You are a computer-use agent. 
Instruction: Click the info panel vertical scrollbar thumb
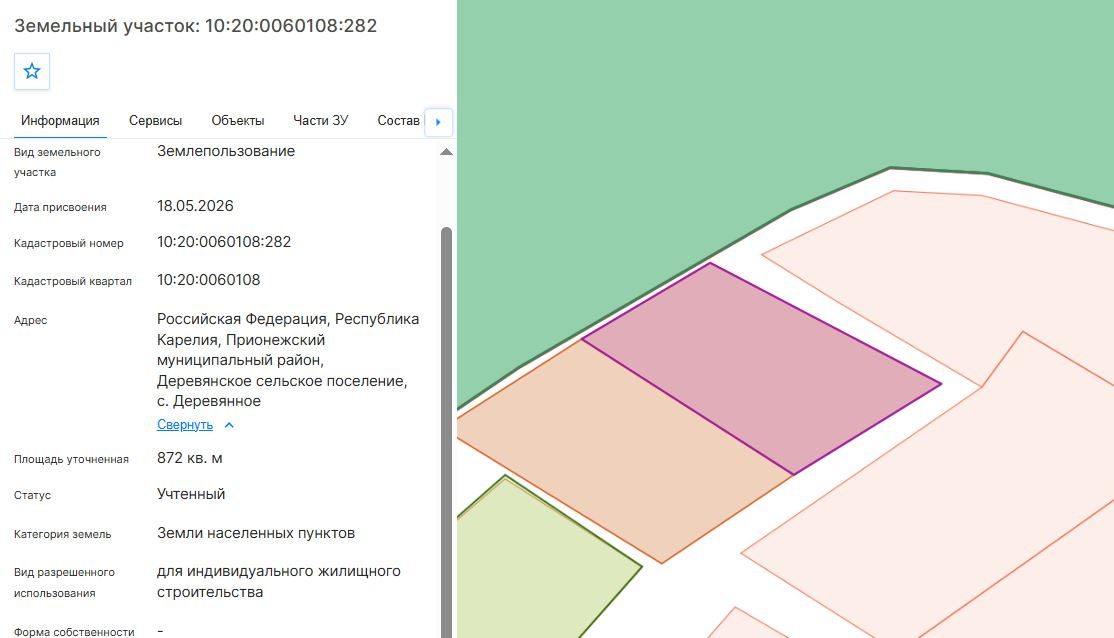tap(446, 432)
